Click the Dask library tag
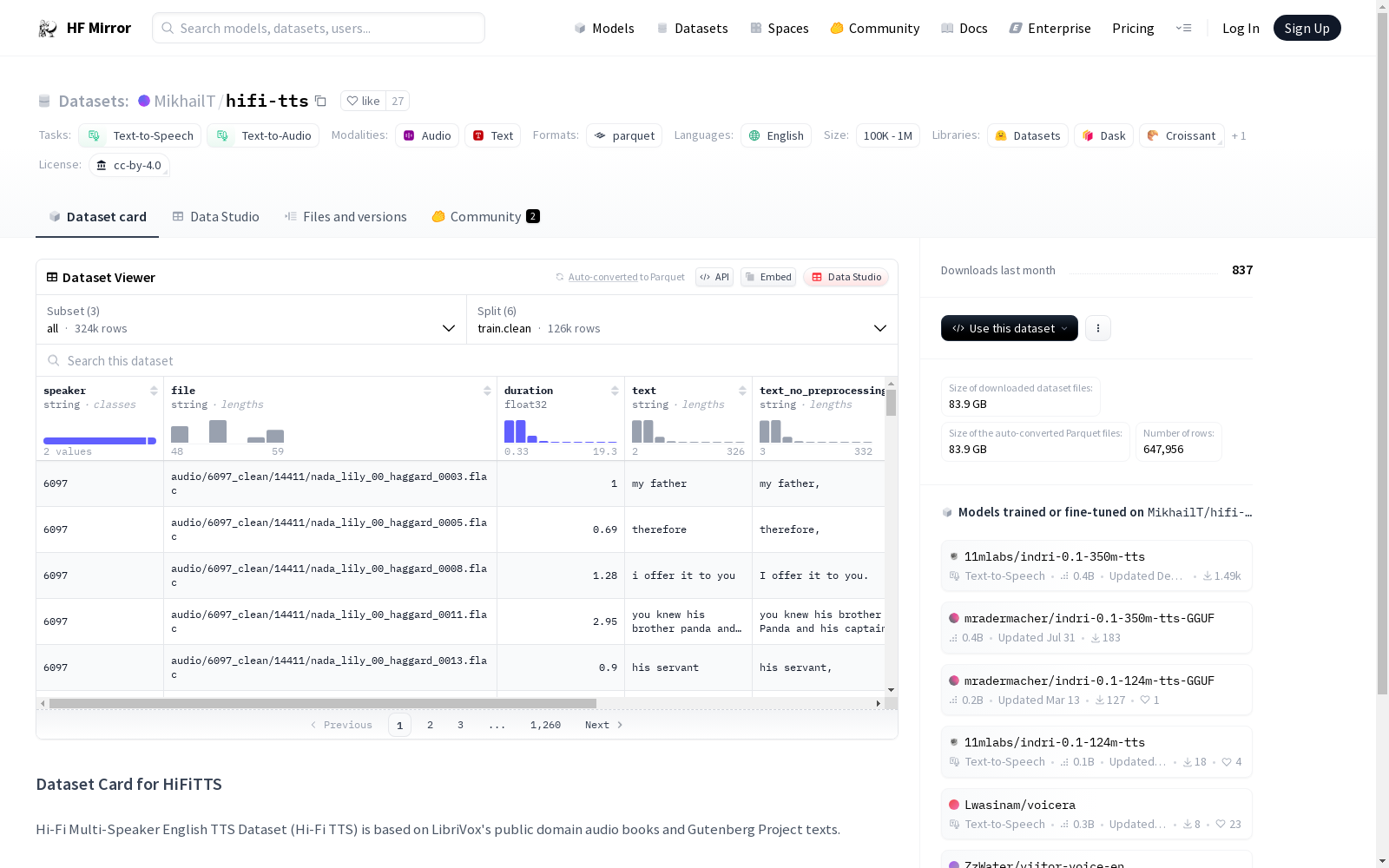This screenshot has width=1389, height=868. pos(1103,135)
